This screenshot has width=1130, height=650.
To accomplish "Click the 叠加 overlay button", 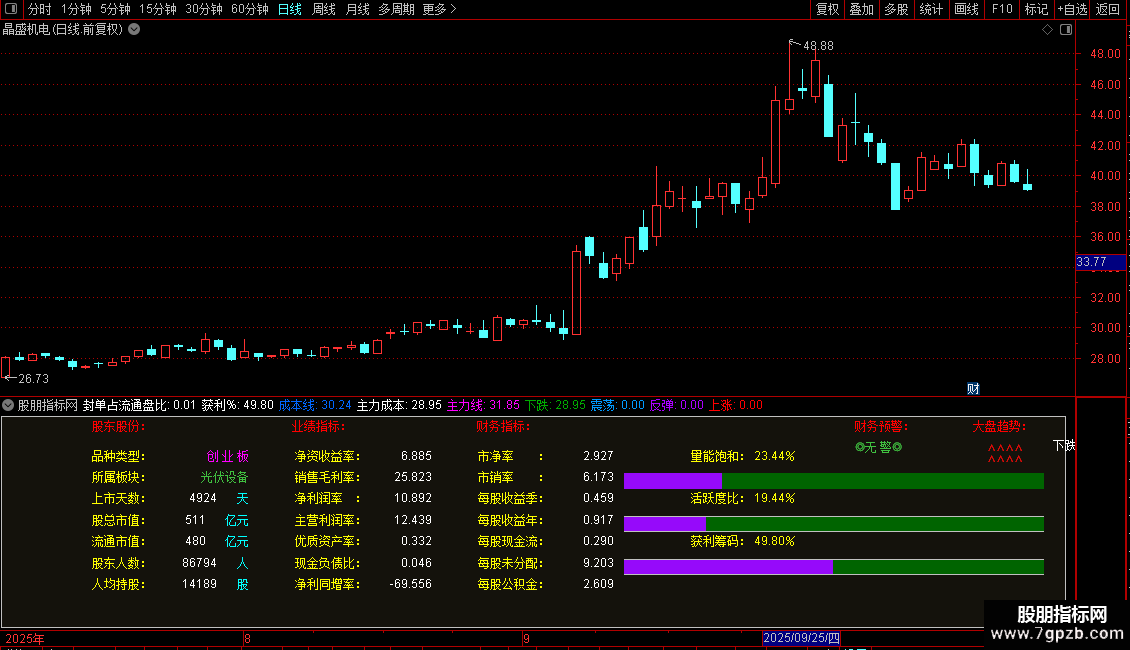I will pos(862,9).
